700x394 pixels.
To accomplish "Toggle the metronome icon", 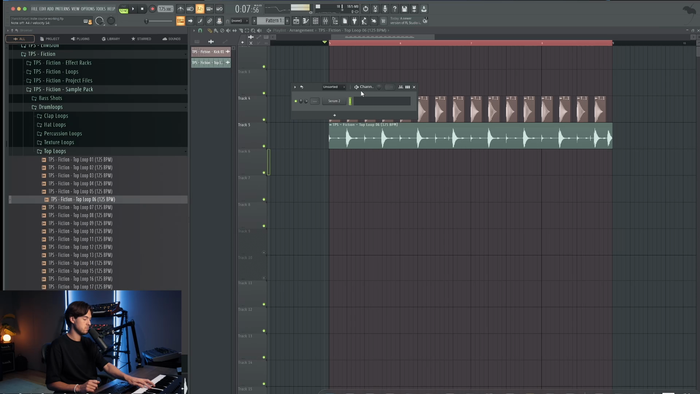I will (x=180, y=9).
